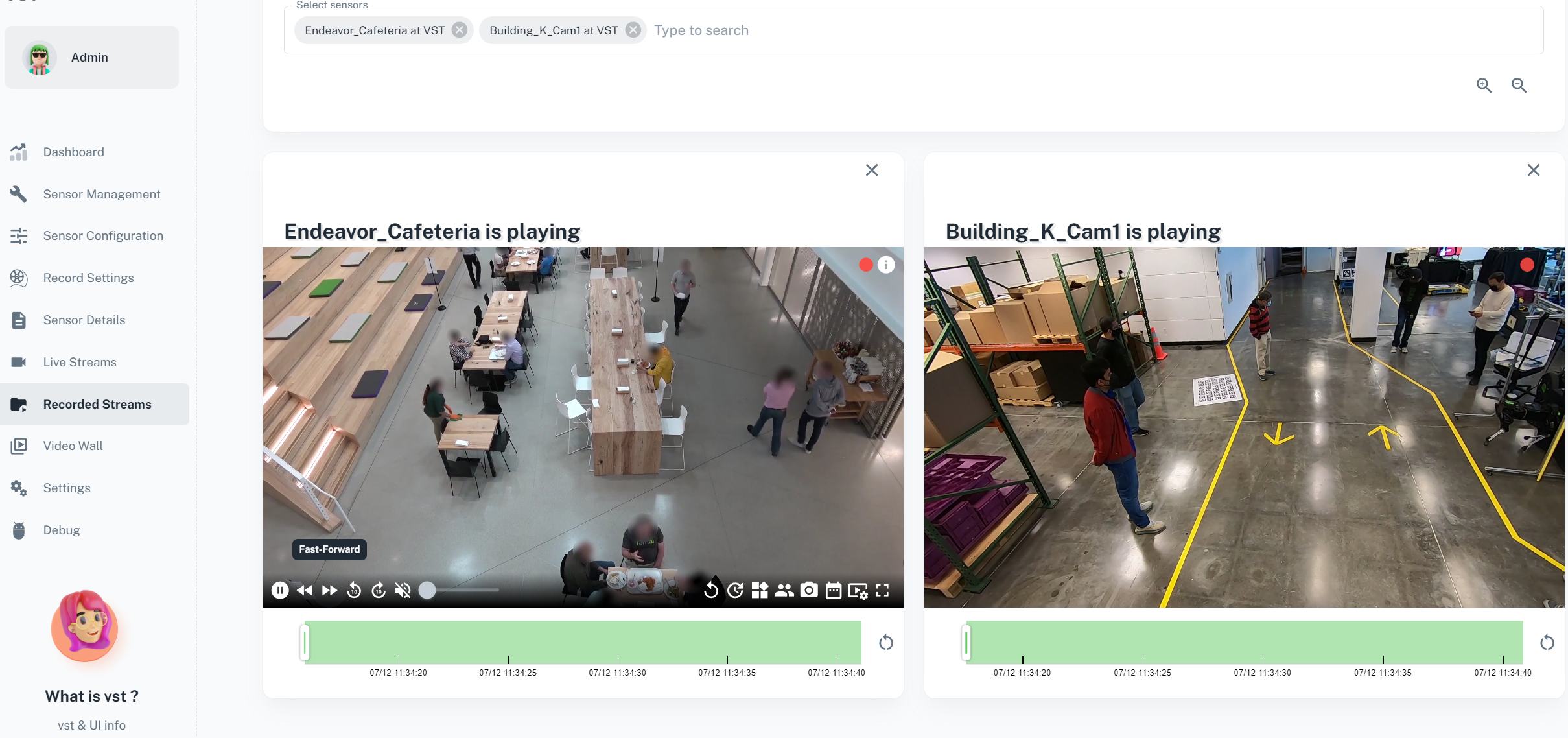This screenshot has width=1568, height=738.
Task: Click the Admin avatar image
Action: (39, 58)
